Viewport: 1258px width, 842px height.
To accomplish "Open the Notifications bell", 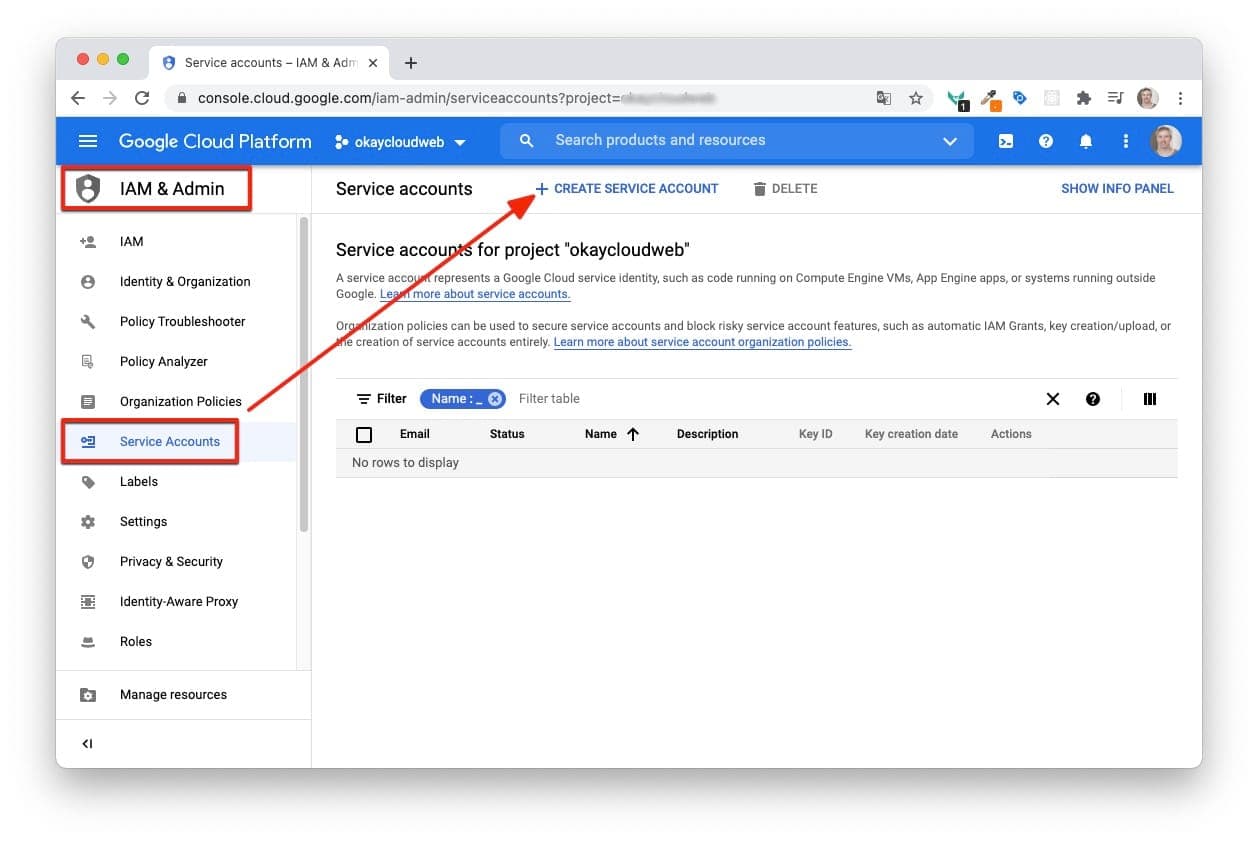I will pos(1086,141).
